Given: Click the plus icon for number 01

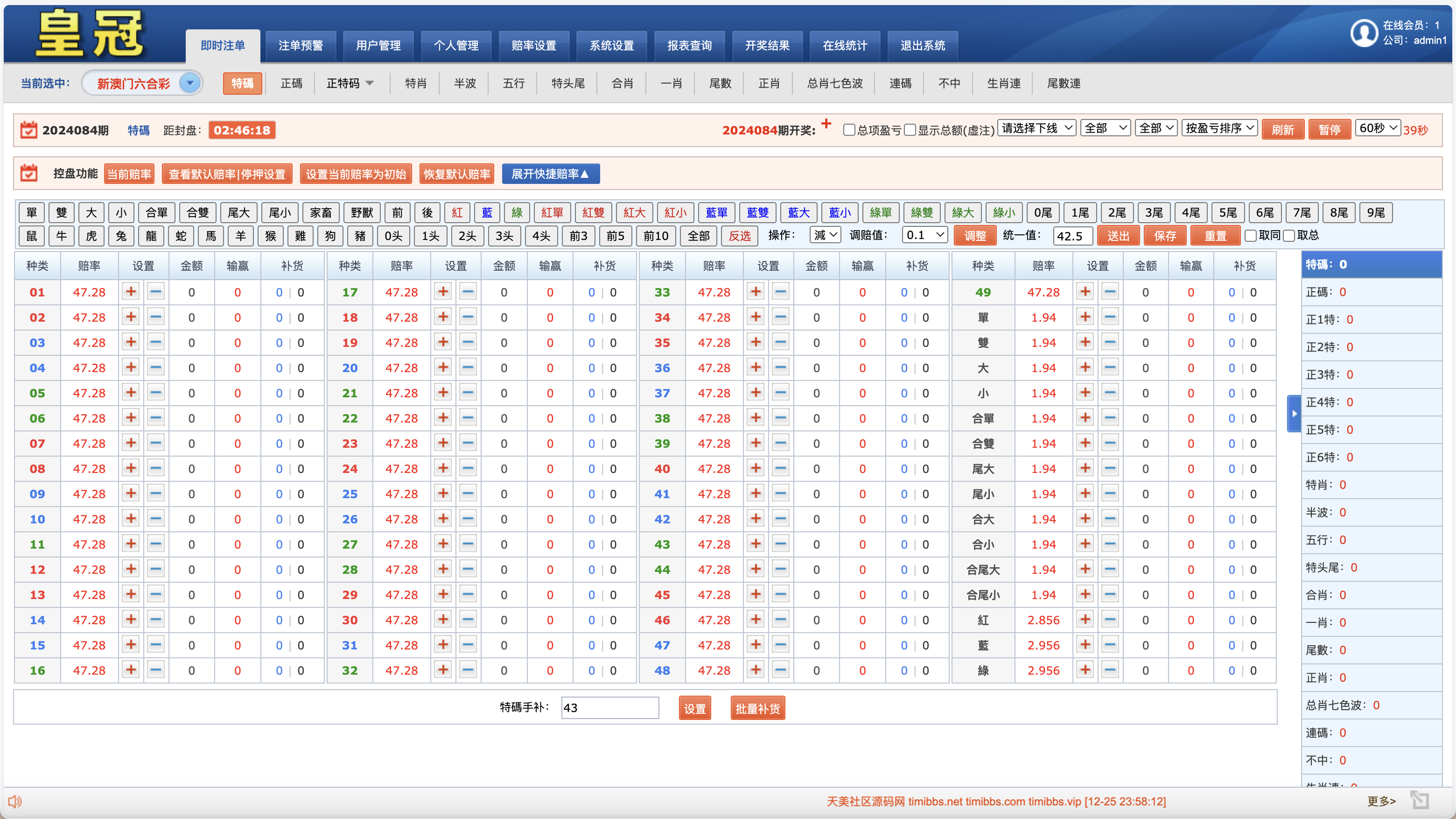Looking at the screenshot, I should point(131,292).
